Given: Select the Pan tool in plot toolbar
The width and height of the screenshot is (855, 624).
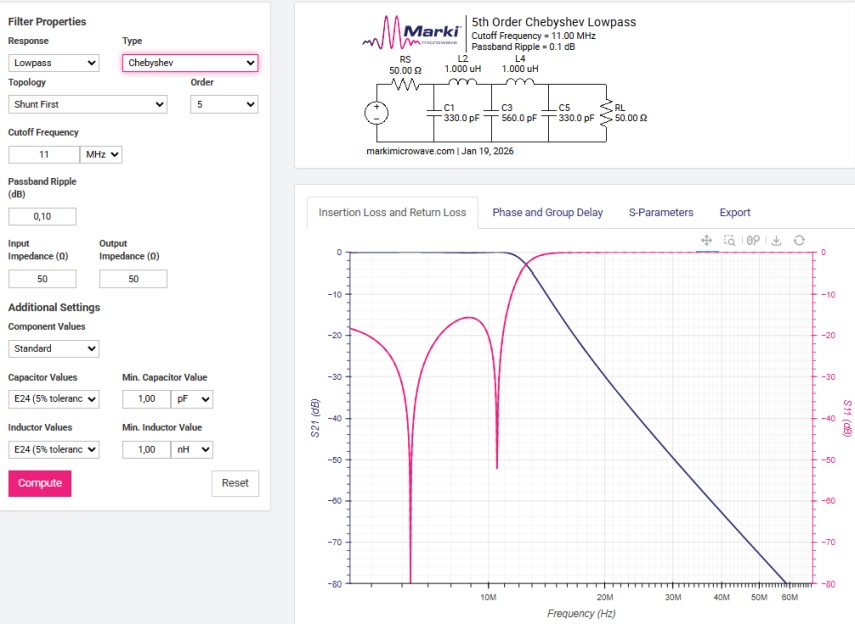Looking at the screenshot, I should pos(706,240).
